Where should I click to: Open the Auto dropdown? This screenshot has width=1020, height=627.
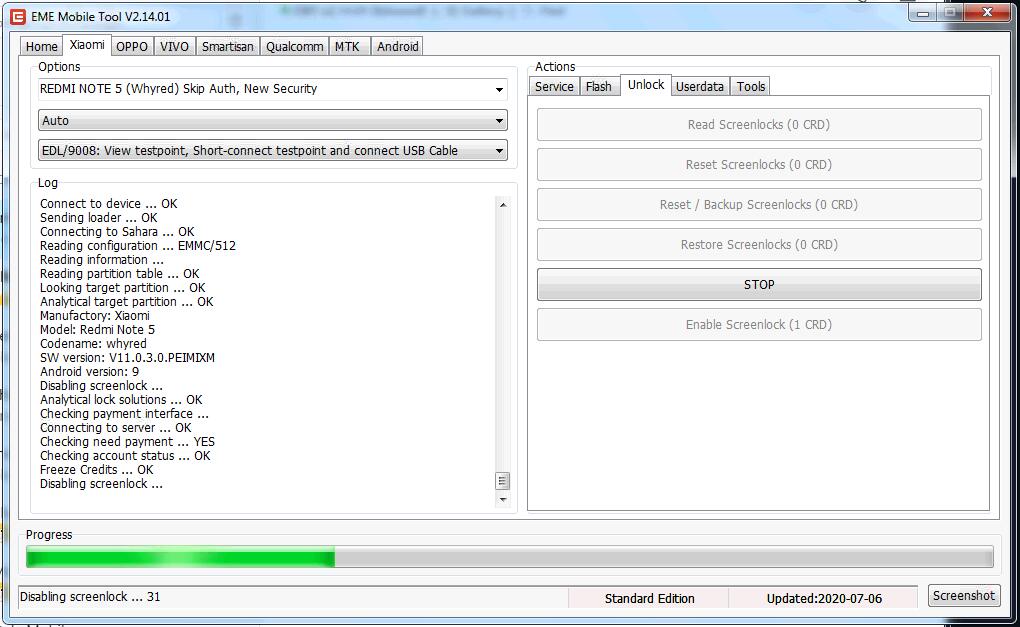tap(273, 120)
